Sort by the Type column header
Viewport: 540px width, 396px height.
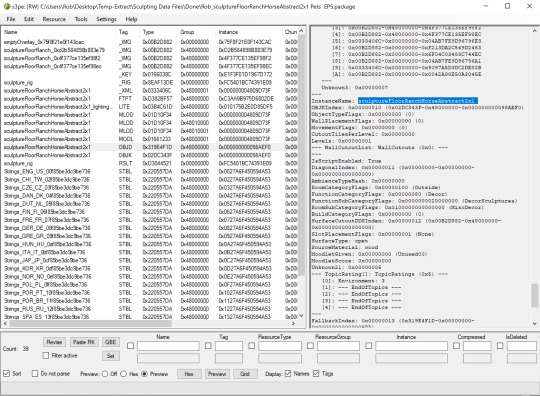(x=158, y=32)
